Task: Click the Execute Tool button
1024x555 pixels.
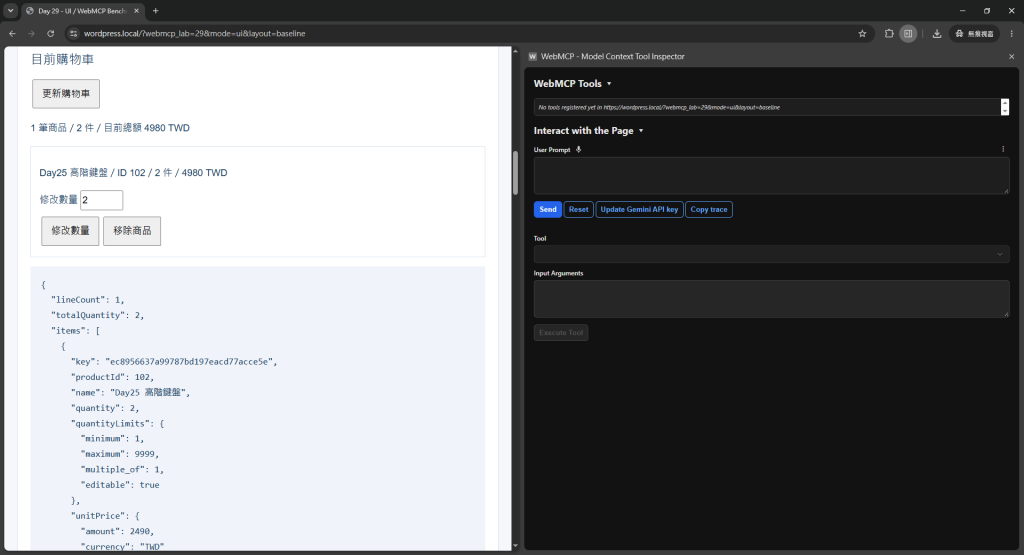Action: coord(561,333)
